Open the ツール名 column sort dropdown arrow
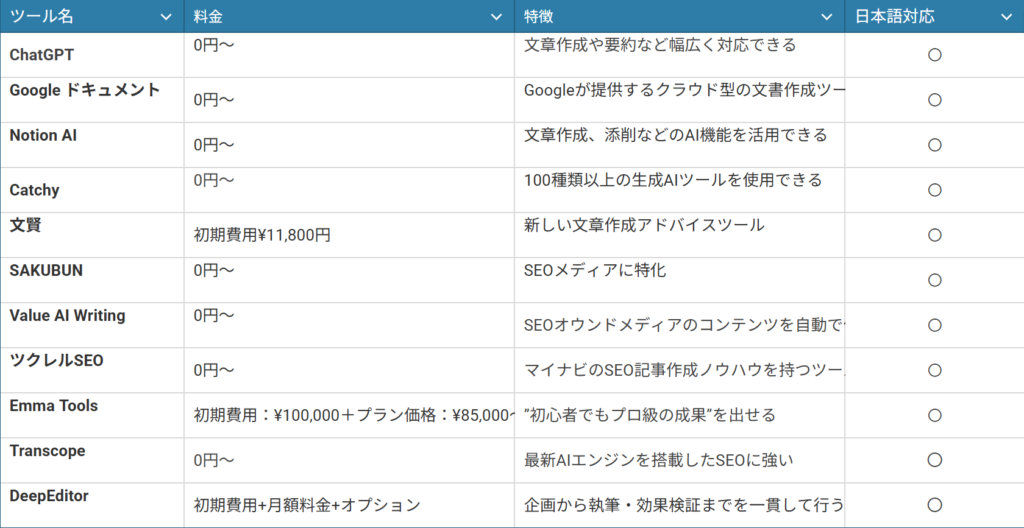 click(165, 17)
